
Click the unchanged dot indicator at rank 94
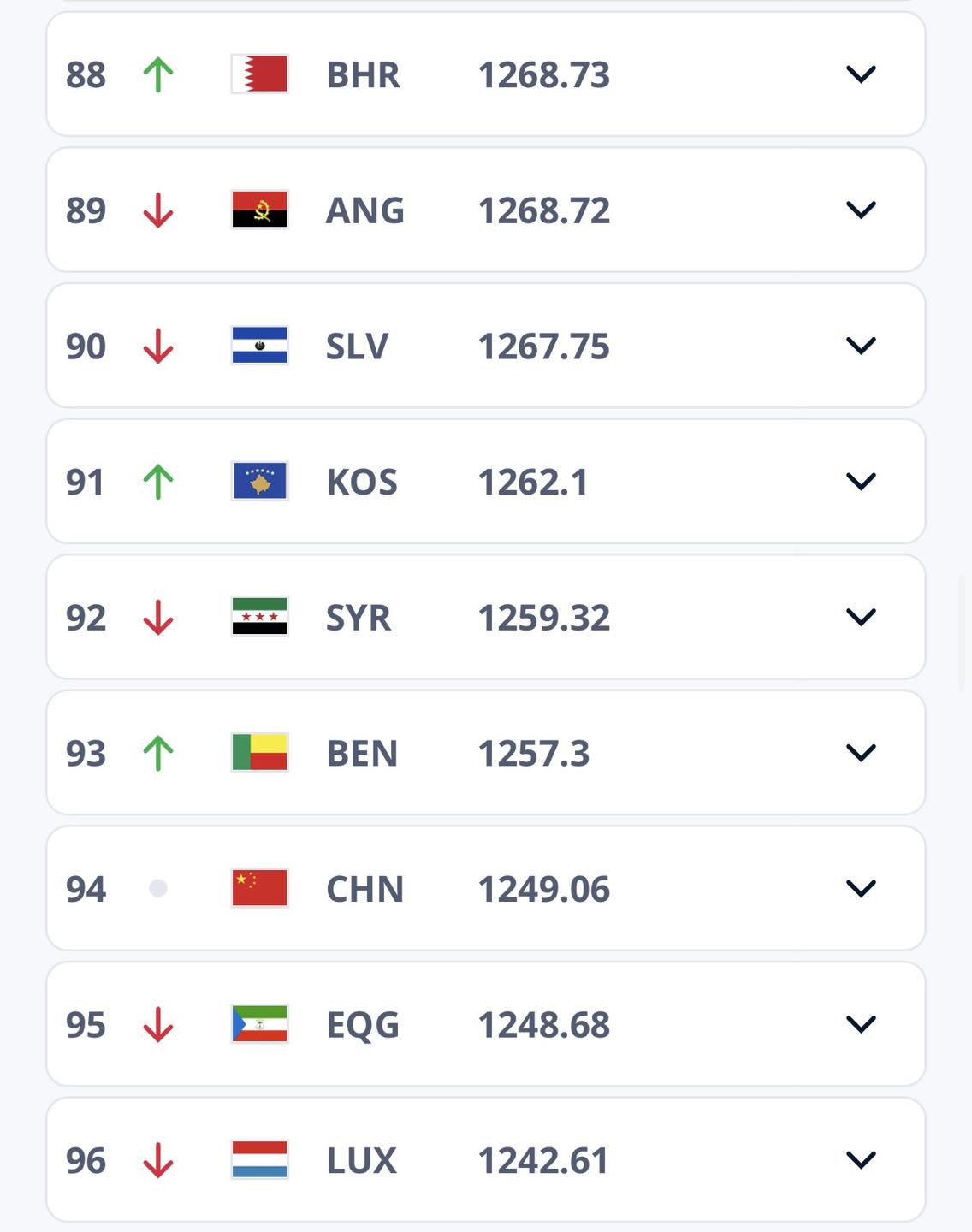click(158, 888)
